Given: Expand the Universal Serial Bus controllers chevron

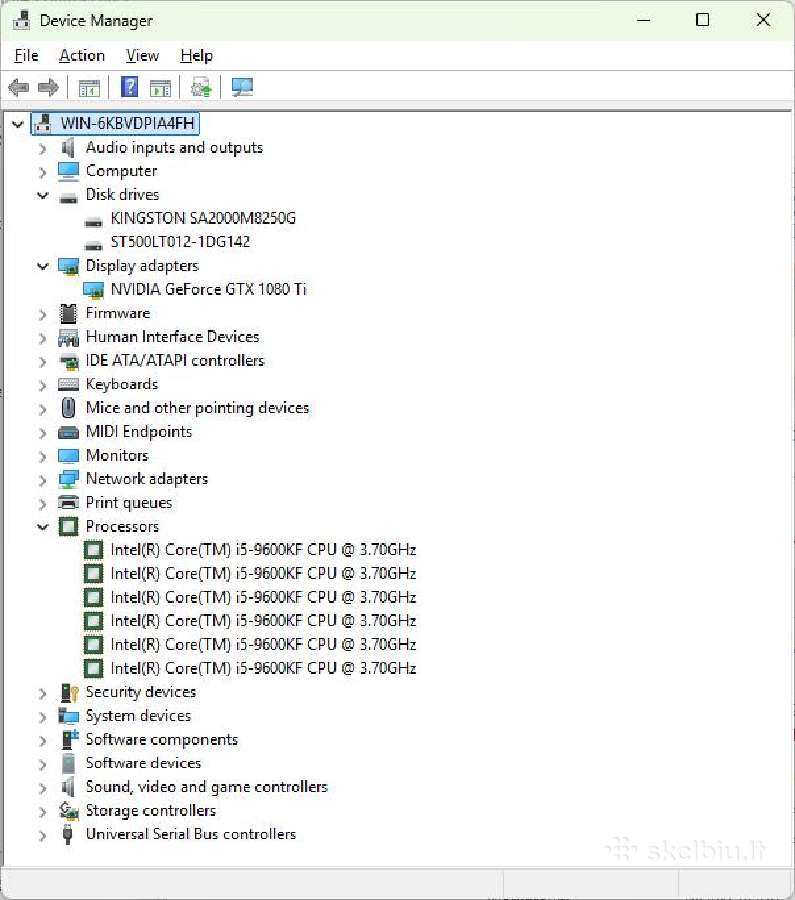Looking at the screenshot, I should [x=42, y=835].
